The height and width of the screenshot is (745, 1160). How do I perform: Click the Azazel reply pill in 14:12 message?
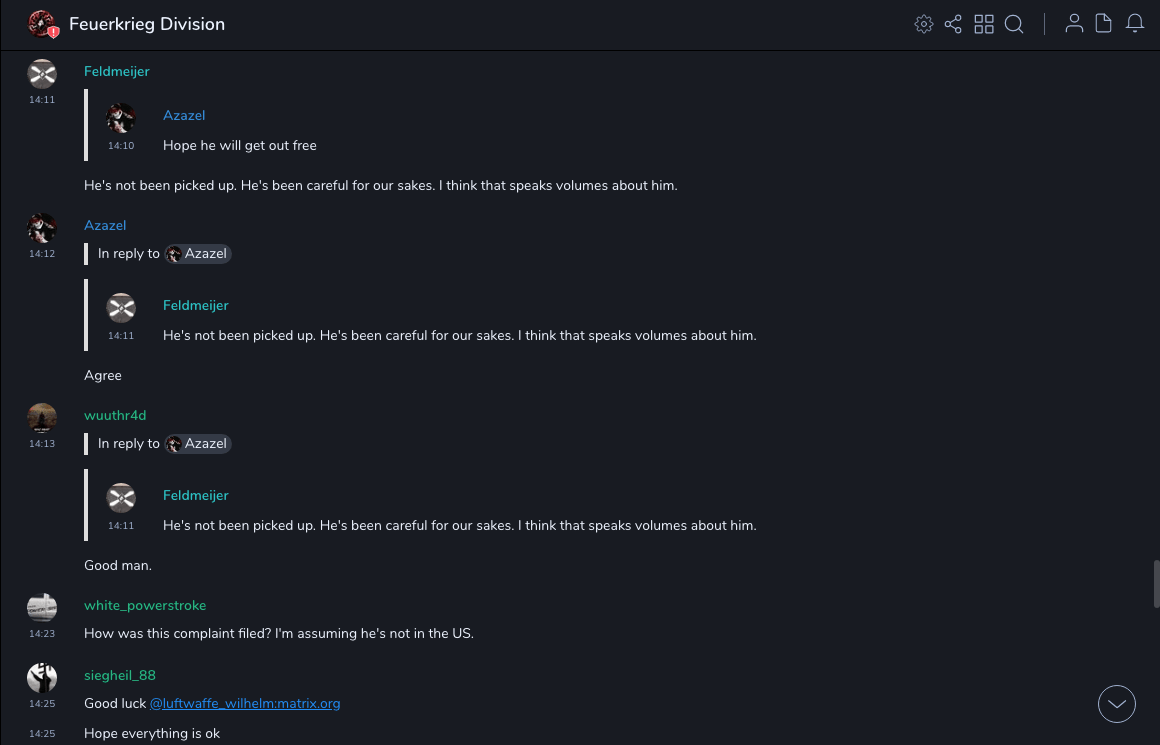click(x=198, y=254)
